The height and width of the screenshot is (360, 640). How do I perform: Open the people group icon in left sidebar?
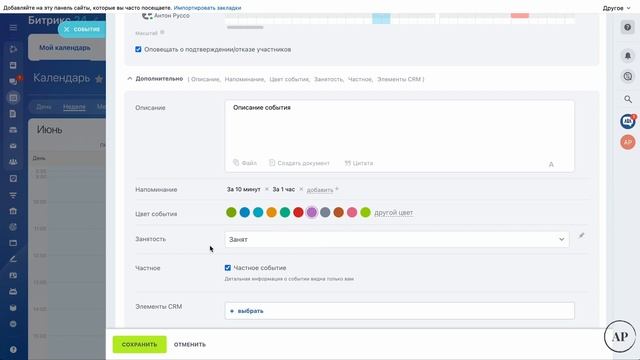pyautogui.click(x=13, y=162)
